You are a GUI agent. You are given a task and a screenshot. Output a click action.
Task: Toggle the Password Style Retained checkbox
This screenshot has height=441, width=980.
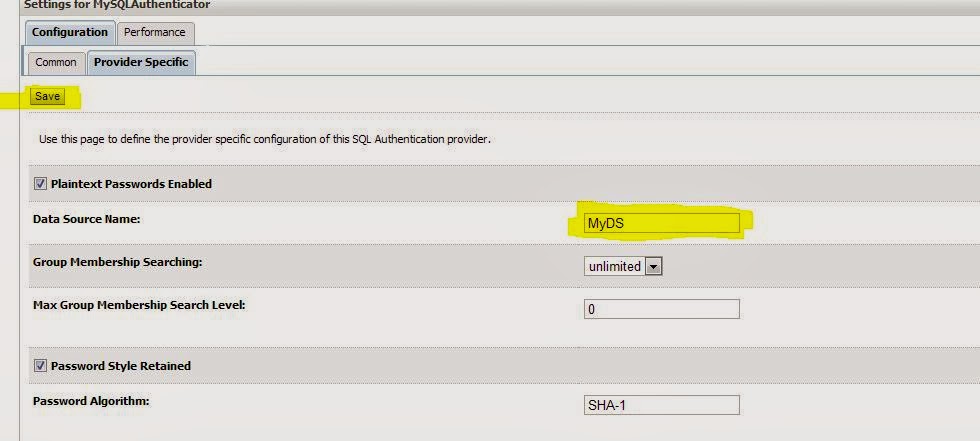click(x=41, y=365)
